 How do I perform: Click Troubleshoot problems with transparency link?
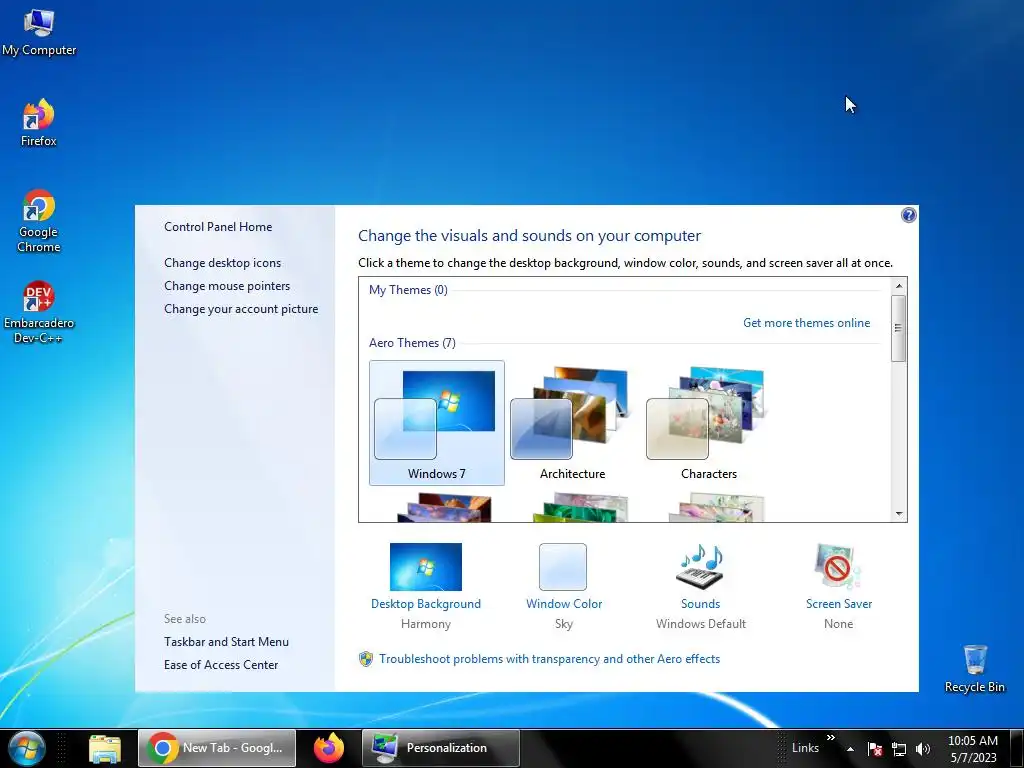(549, 659)
